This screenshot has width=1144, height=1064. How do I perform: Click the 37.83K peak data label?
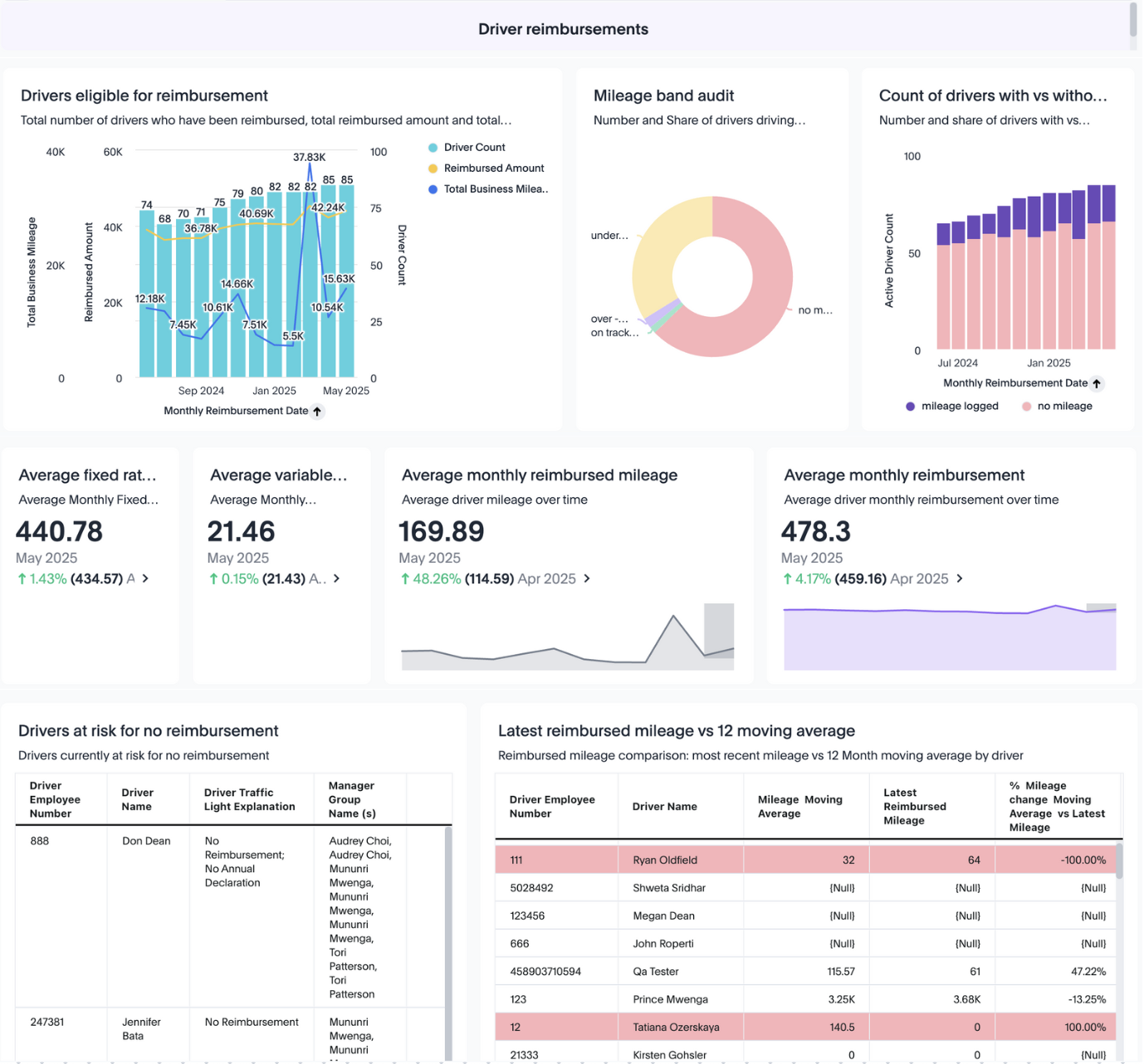pyautogui.click(x=309, y=158)
